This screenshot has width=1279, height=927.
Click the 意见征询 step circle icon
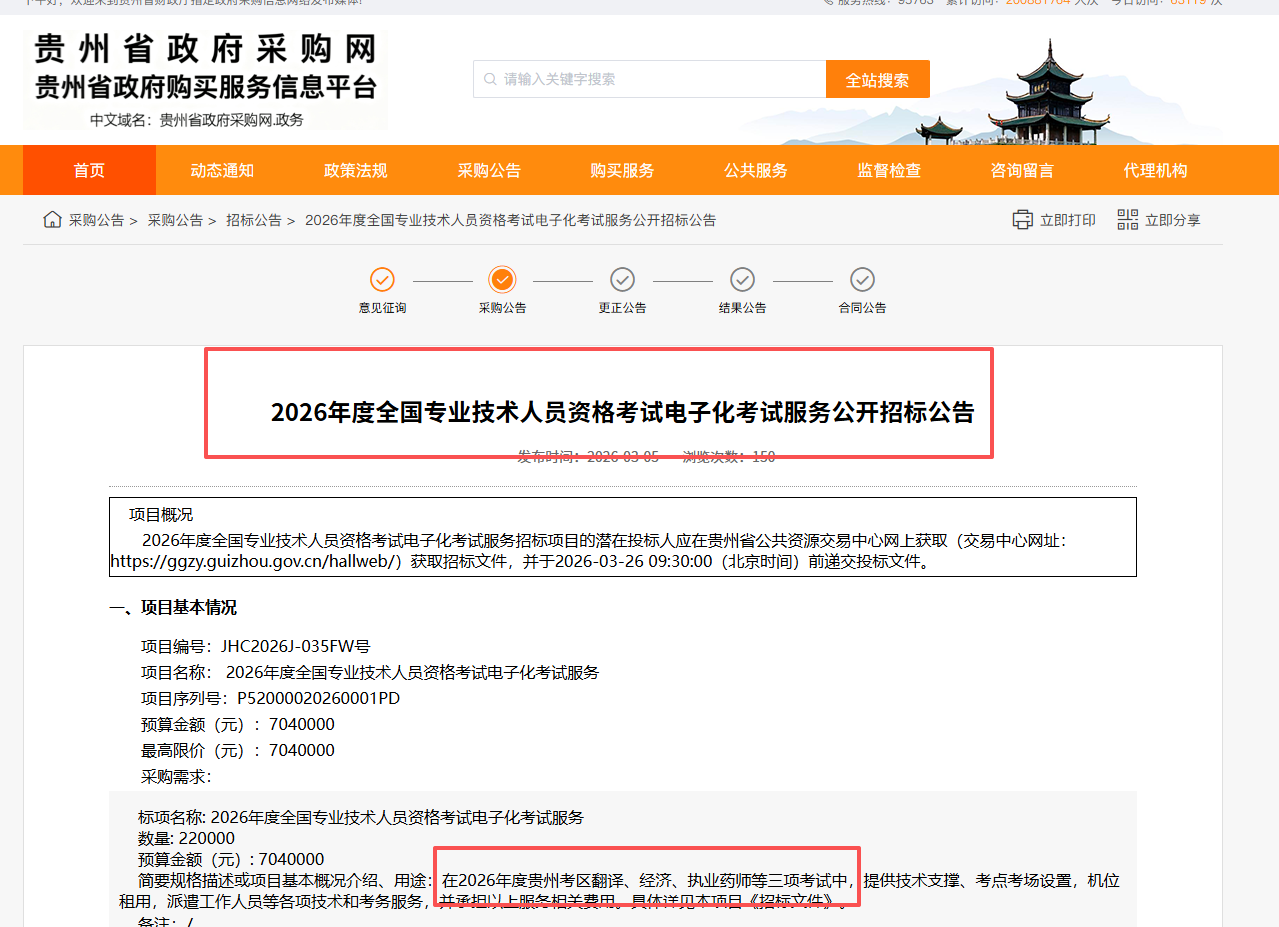pos(382,280)
